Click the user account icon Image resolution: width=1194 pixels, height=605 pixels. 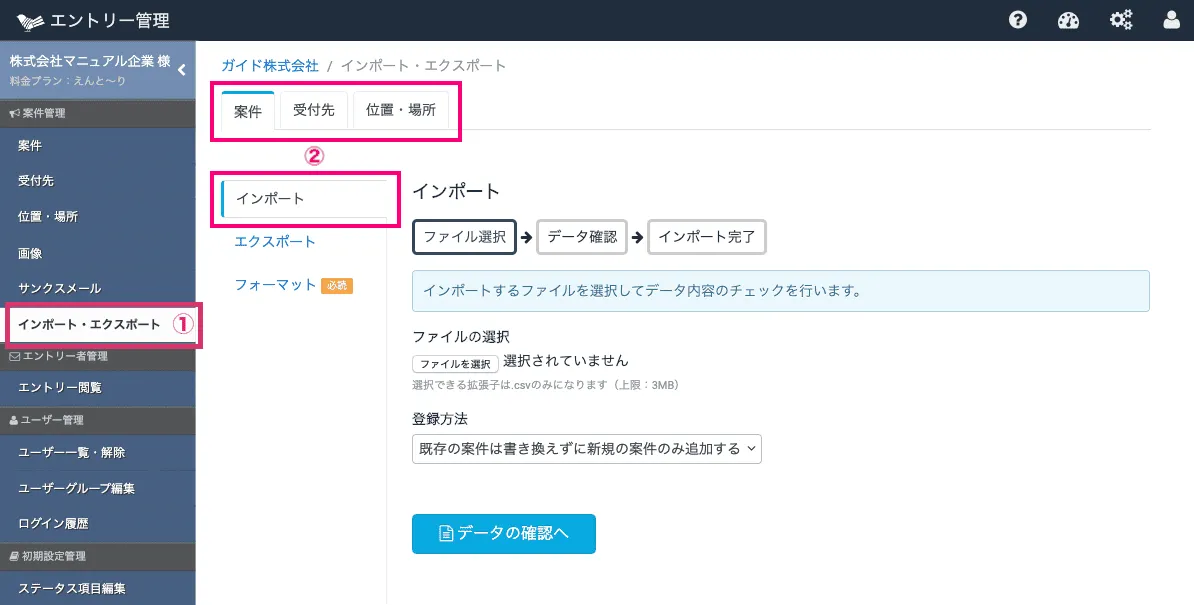(1172, 20)
